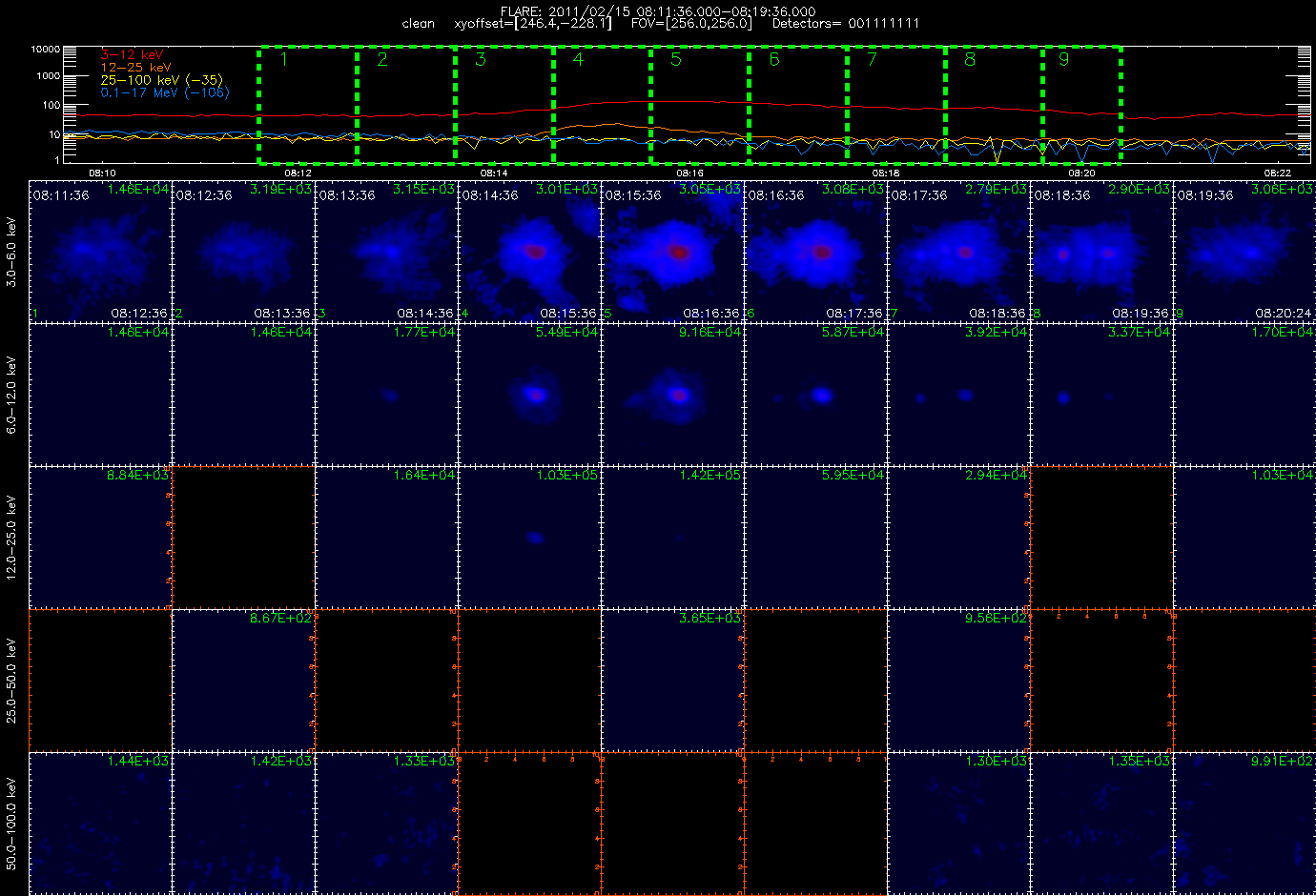Click the 6.0-12.0 keV row label
The width and height of the screenshot is (1316, 896).
point(11,396)
